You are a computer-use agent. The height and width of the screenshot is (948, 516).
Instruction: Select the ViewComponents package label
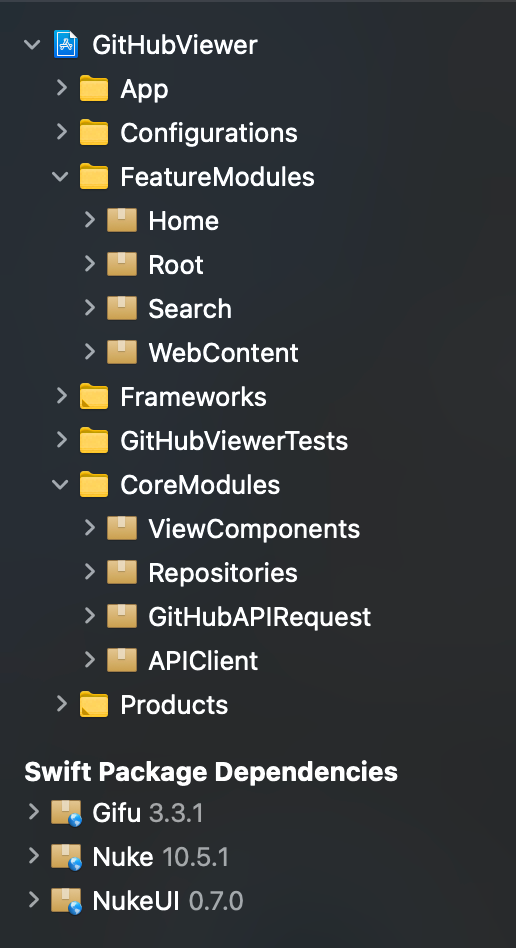254,529
